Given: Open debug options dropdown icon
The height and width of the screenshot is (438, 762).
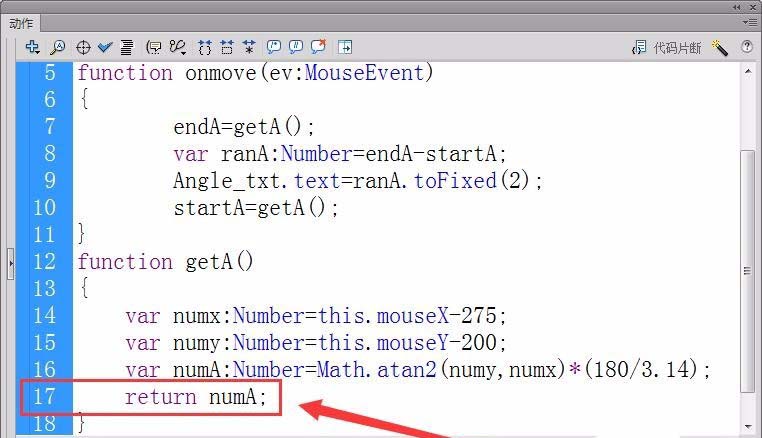Looking at the screenshot, I should (x=178, y=47).
